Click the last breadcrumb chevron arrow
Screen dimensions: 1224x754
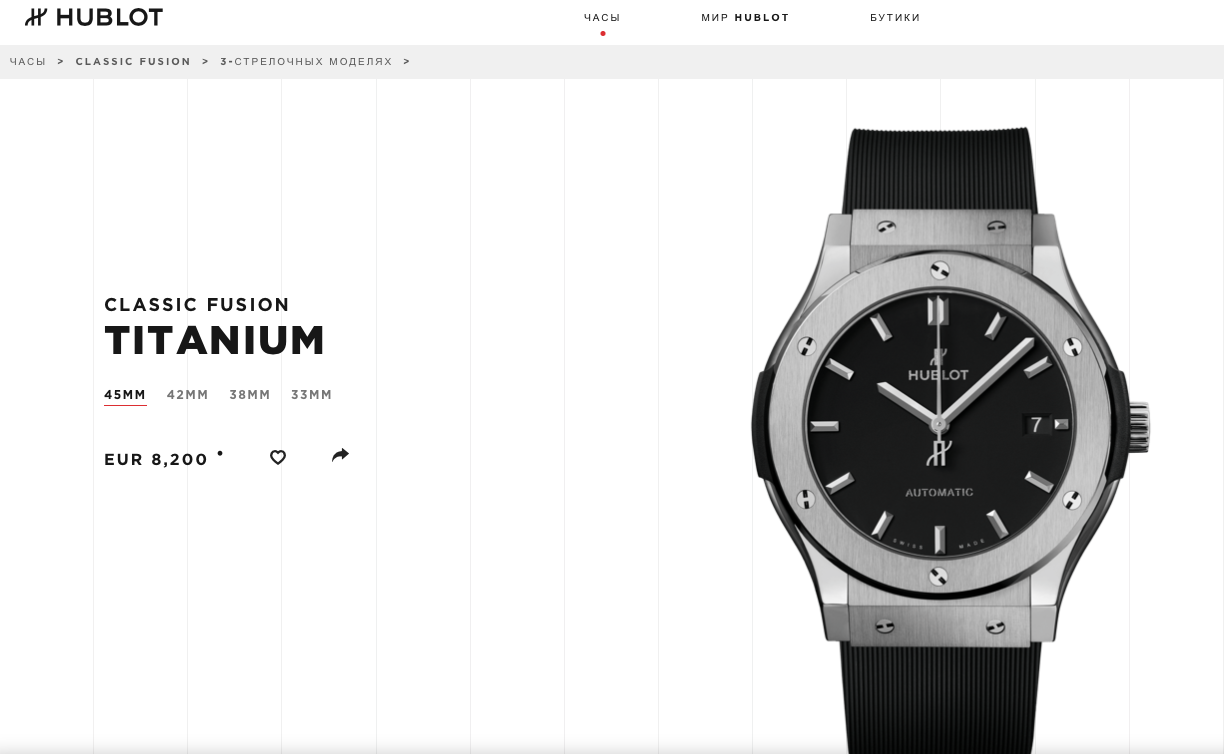(x=407, y=62)
